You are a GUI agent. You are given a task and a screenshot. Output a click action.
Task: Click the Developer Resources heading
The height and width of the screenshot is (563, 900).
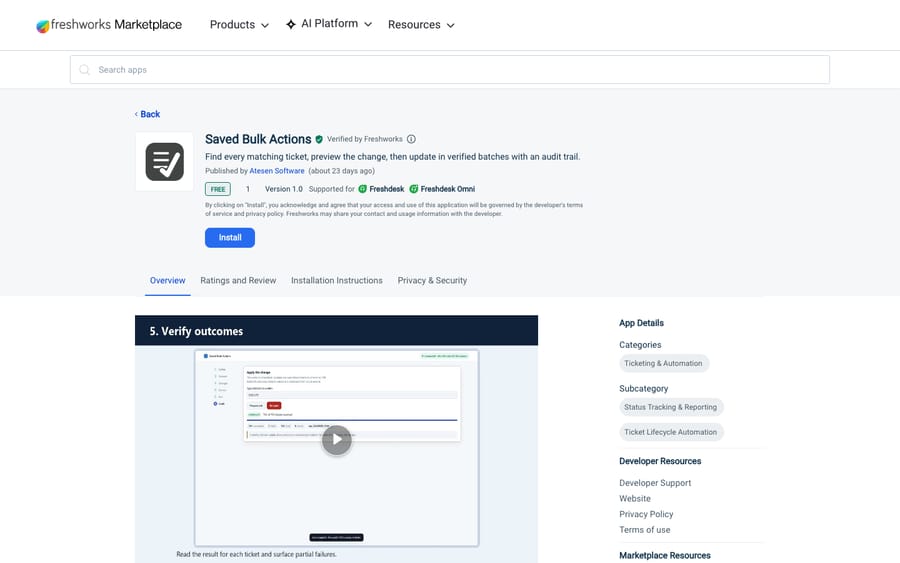pos(660,461)
